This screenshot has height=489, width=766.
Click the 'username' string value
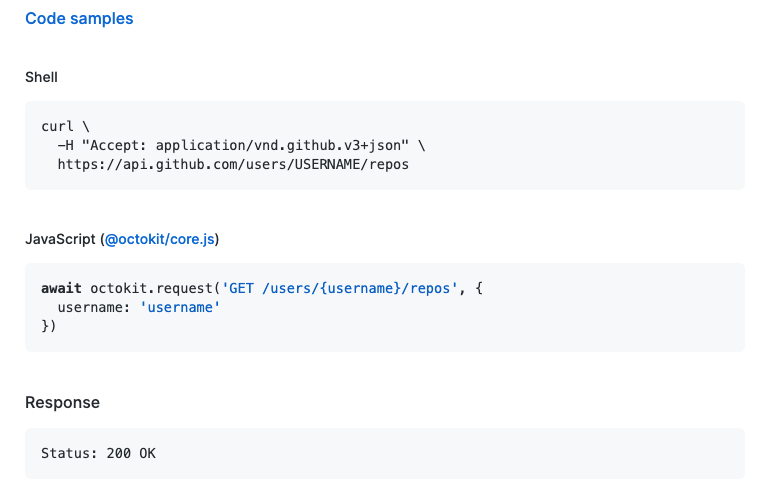(180, 307)
